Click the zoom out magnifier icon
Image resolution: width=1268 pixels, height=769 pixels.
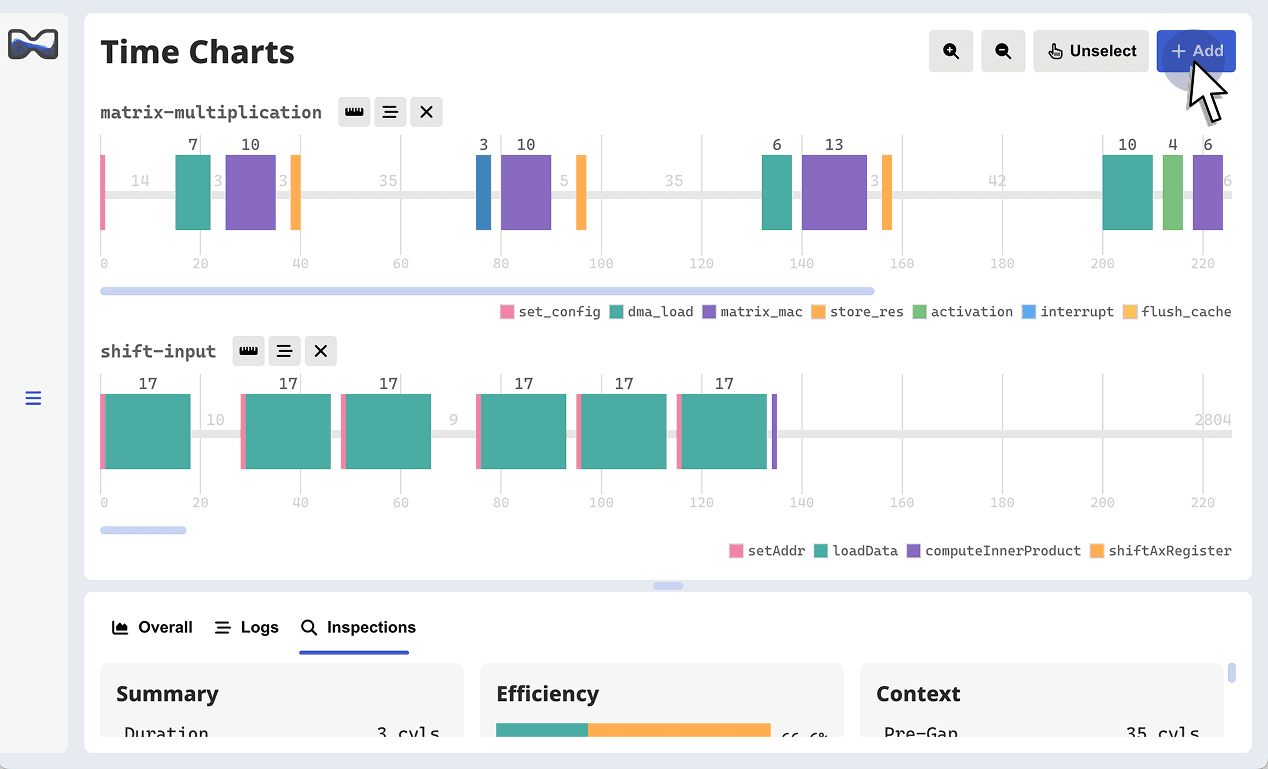1002,51
